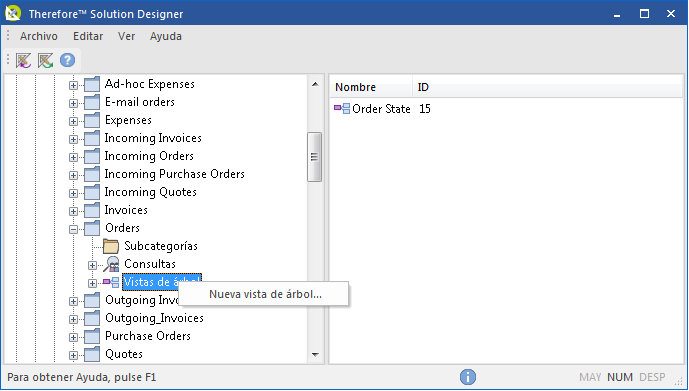Image resolution: width=689 pixels, height=391 pixels.
Task: Click the E-mail orders category folder icon
Action: [92, 102]
